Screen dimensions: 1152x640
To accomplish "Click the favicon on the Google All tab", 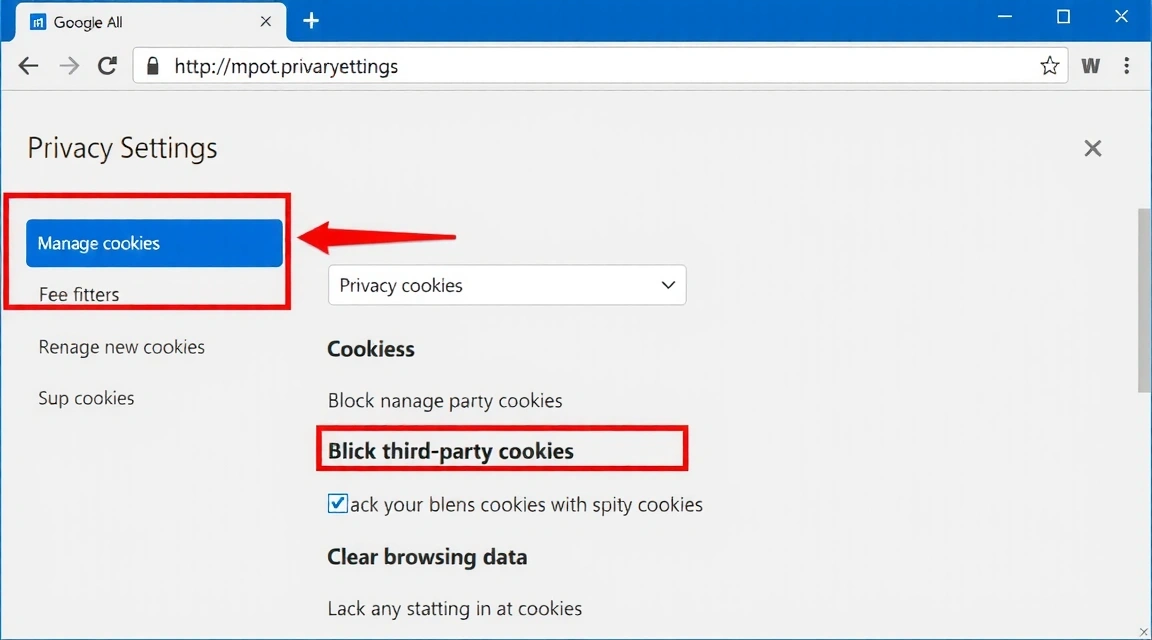I will [39, 21].
